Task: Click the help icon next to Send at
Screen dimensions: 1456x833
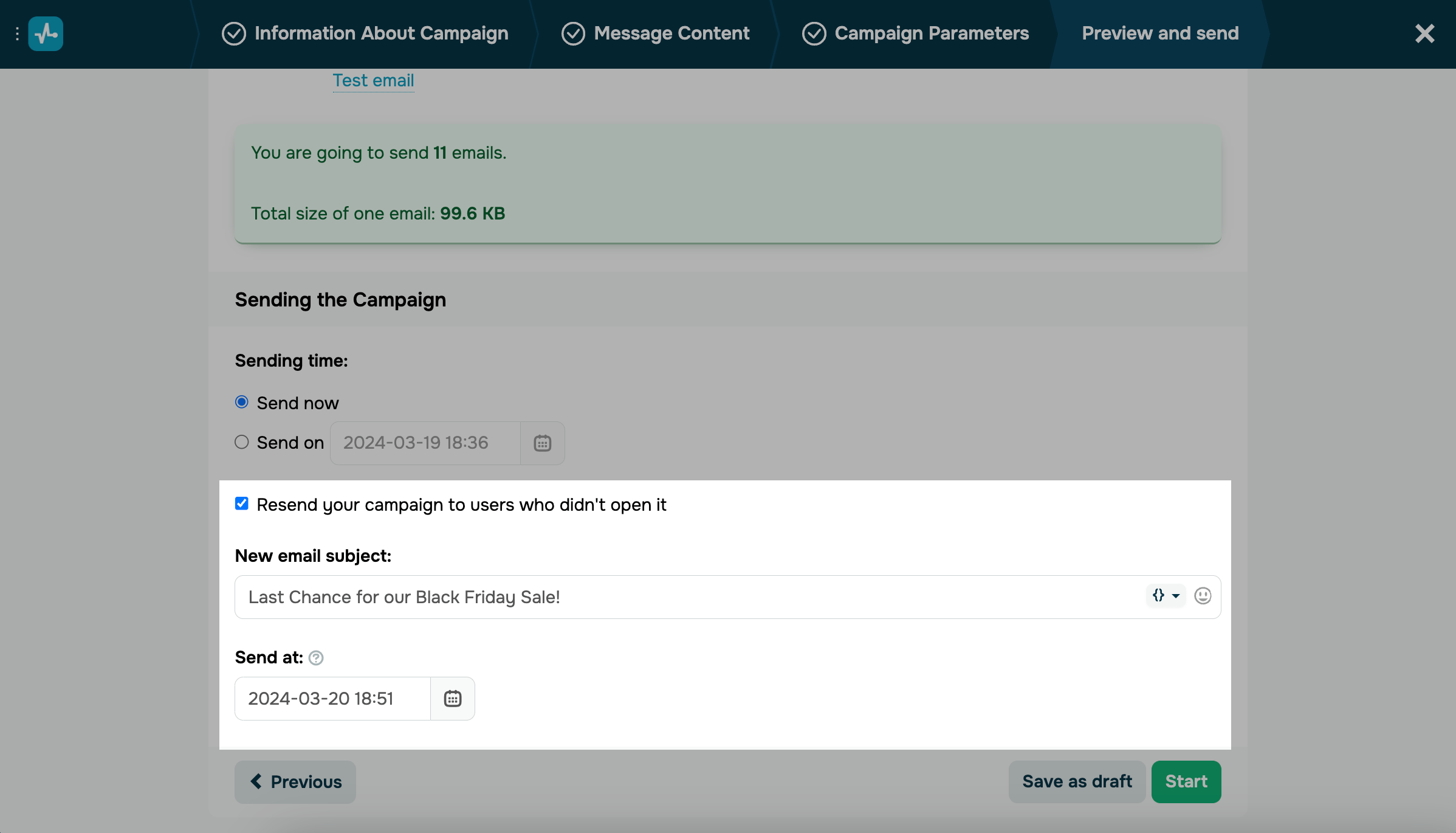Action: pos(316,657)
